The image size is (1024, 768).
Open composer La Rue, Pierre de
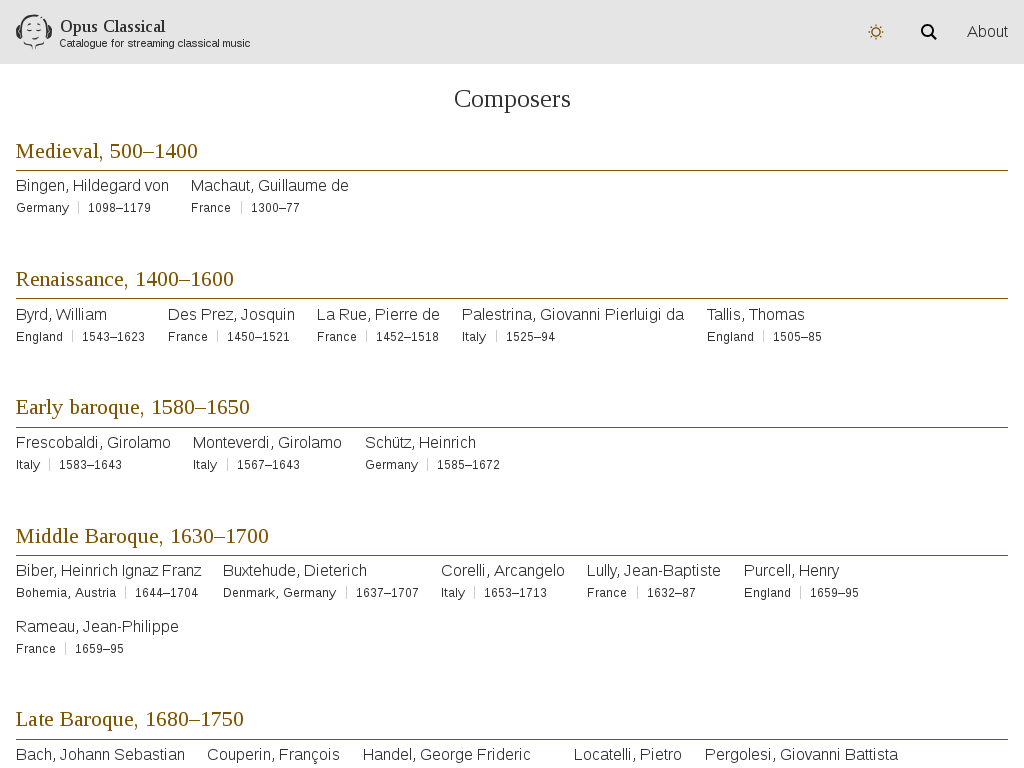point(378,314)
